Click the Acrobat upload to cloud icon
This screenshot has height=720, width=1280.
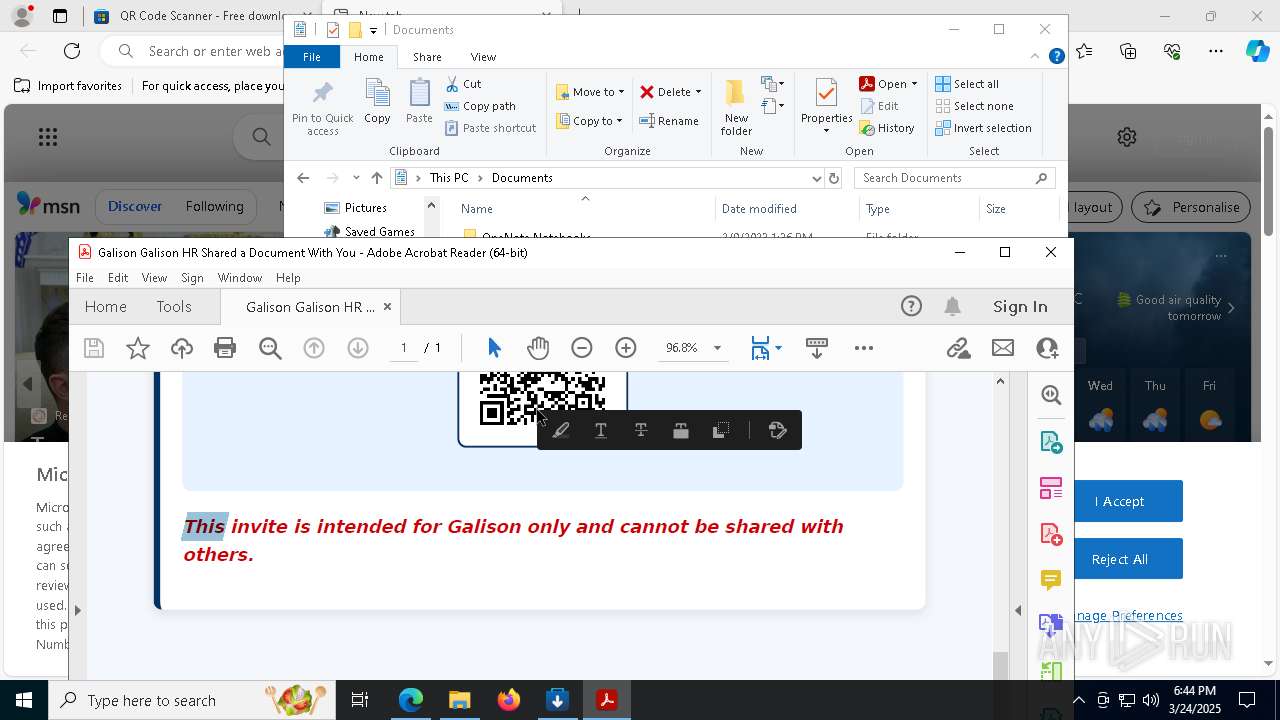(x=182, y=348)
